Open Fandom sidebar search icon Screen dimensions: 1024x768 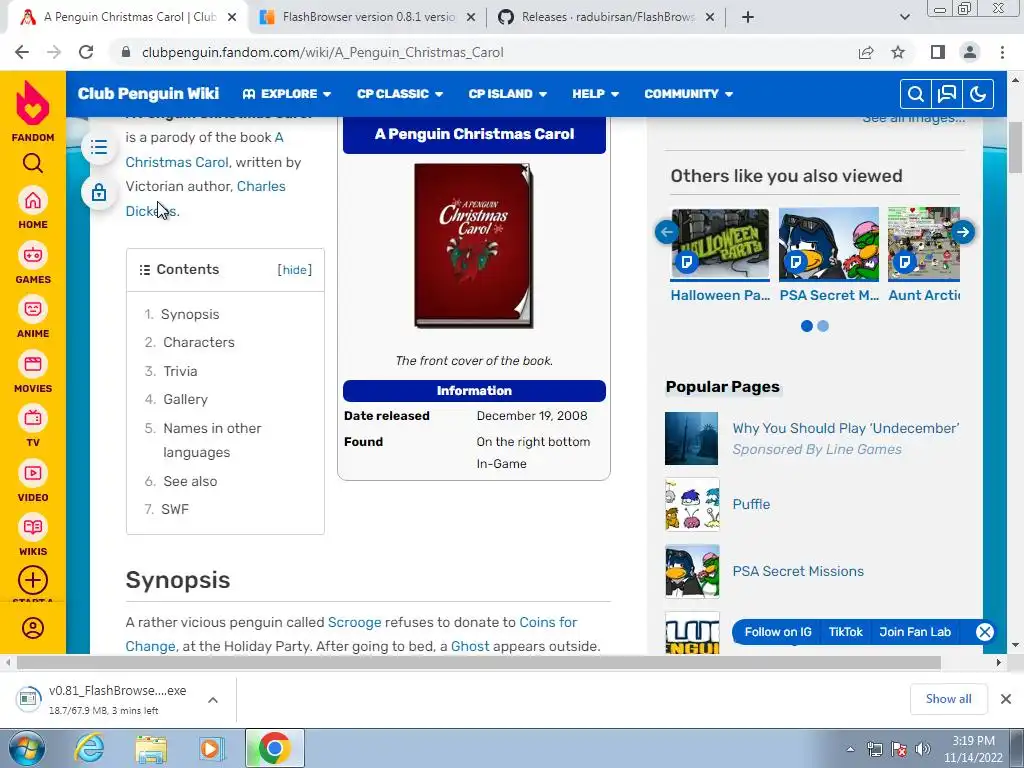coord(33,163)
